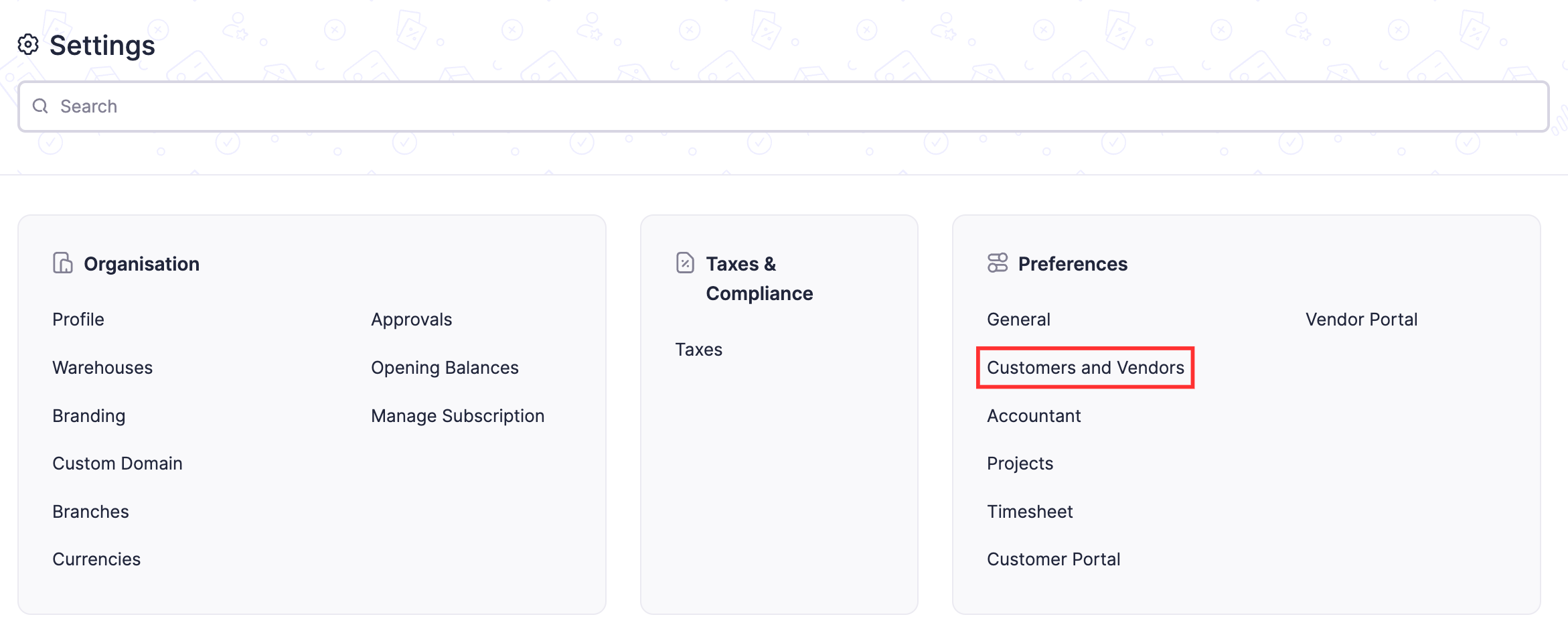Open the Accountant preferences
Image resolution: width=1568 pixels, height=631 pixels.
click(x=1034, y=415)
